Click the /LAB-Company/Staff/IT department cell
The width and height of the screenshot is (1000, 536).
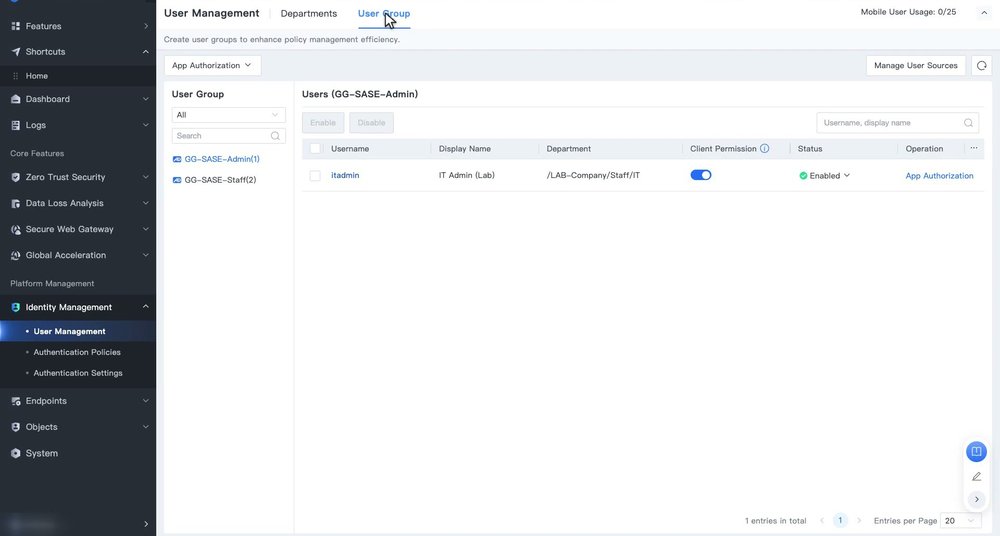point(593,175)
